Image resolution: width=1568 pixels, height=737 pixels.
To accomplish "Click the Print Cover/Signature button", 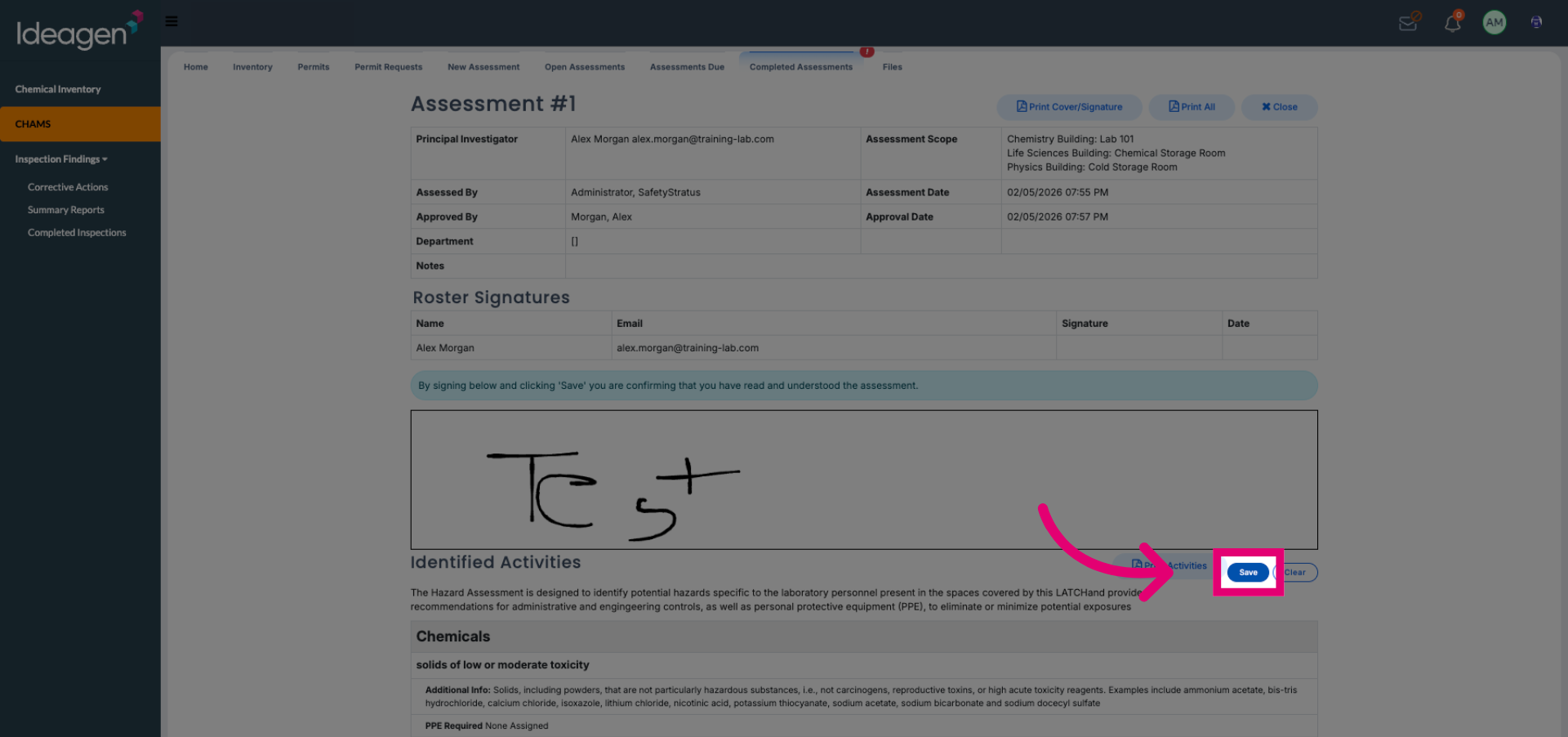I will pos(1069,107).
